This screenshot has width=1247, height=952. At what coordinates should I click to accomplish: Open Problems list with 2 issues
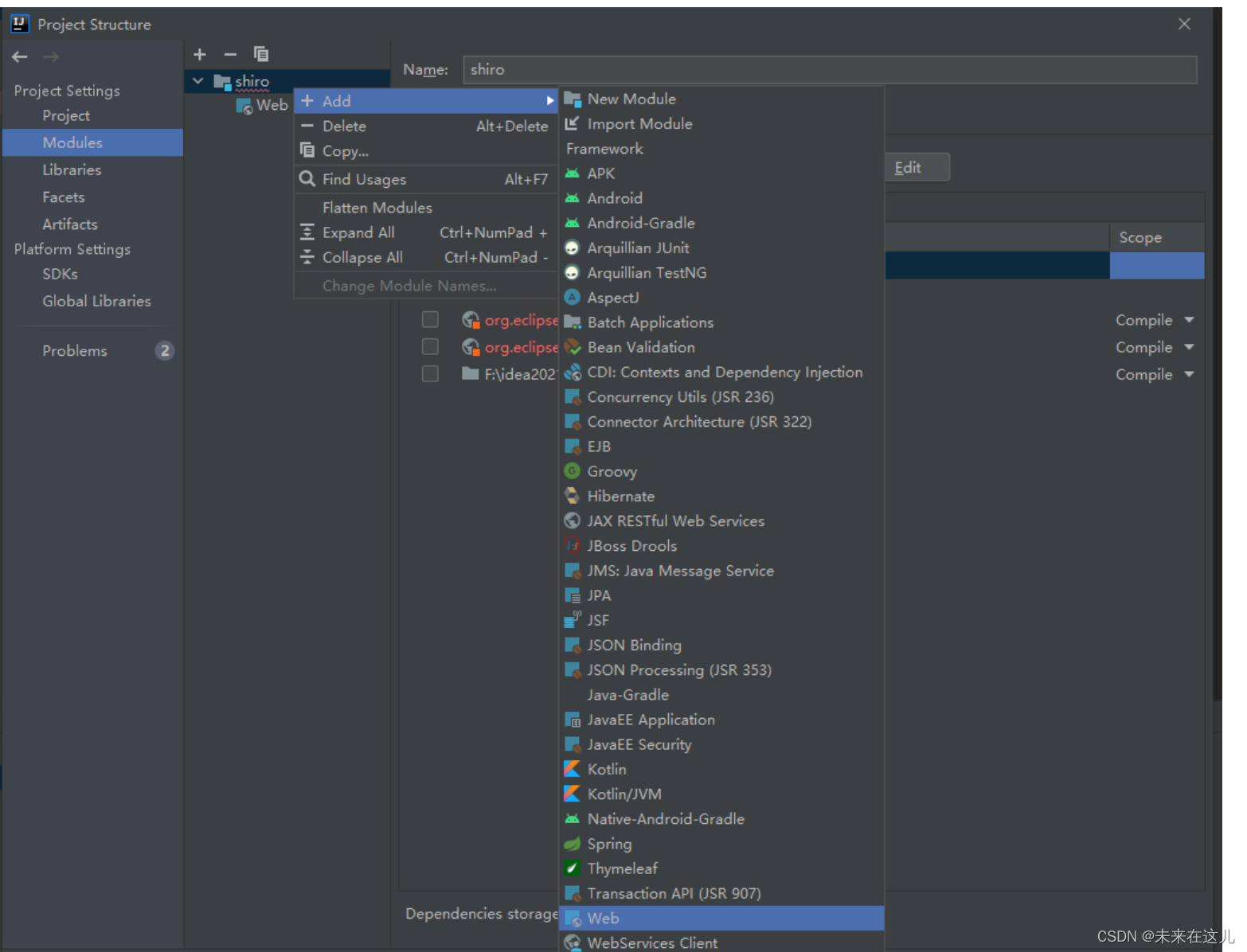coord(93,351)
